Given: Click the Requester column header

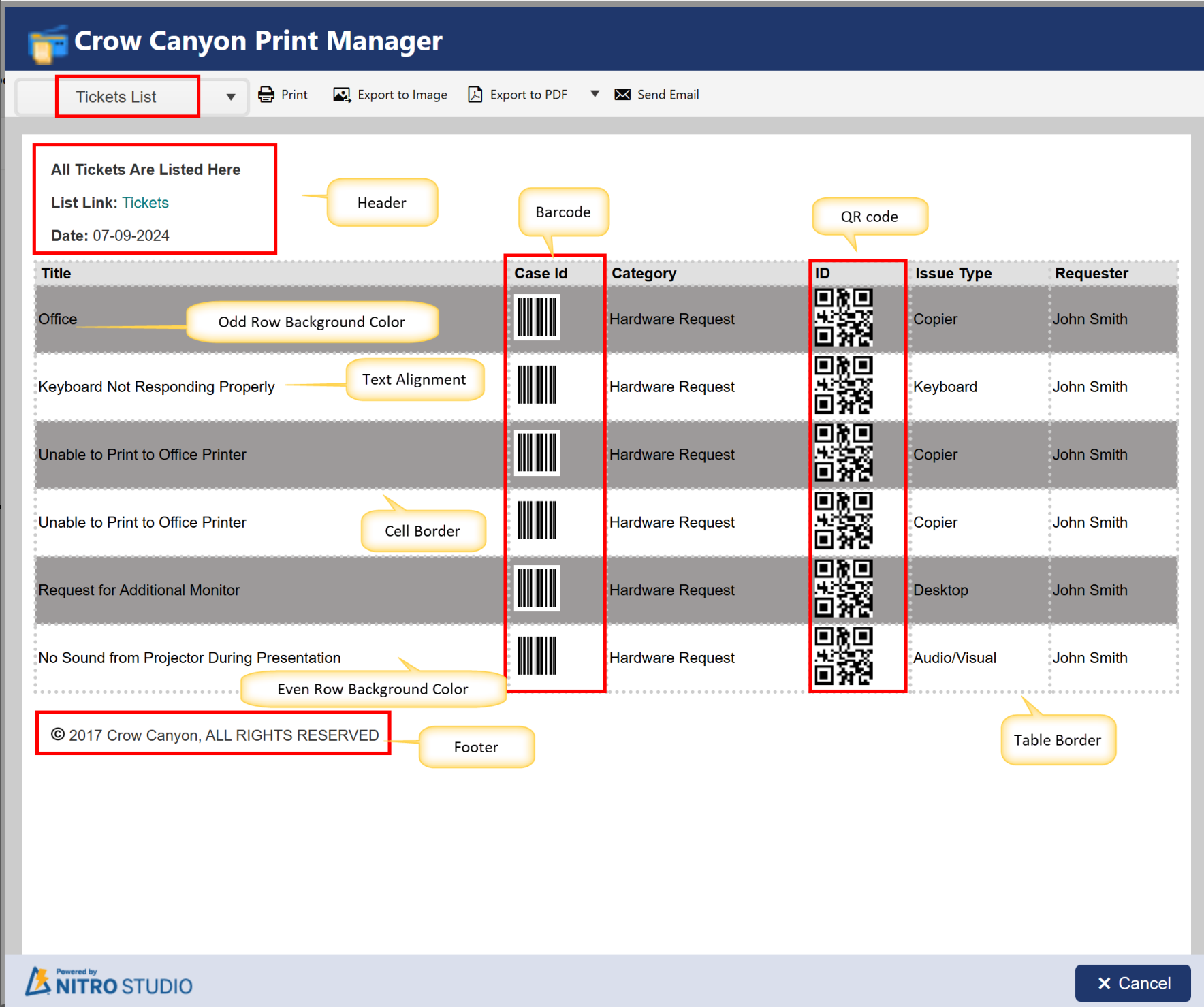Looking at the screenshot, I should pos(1092,274).
